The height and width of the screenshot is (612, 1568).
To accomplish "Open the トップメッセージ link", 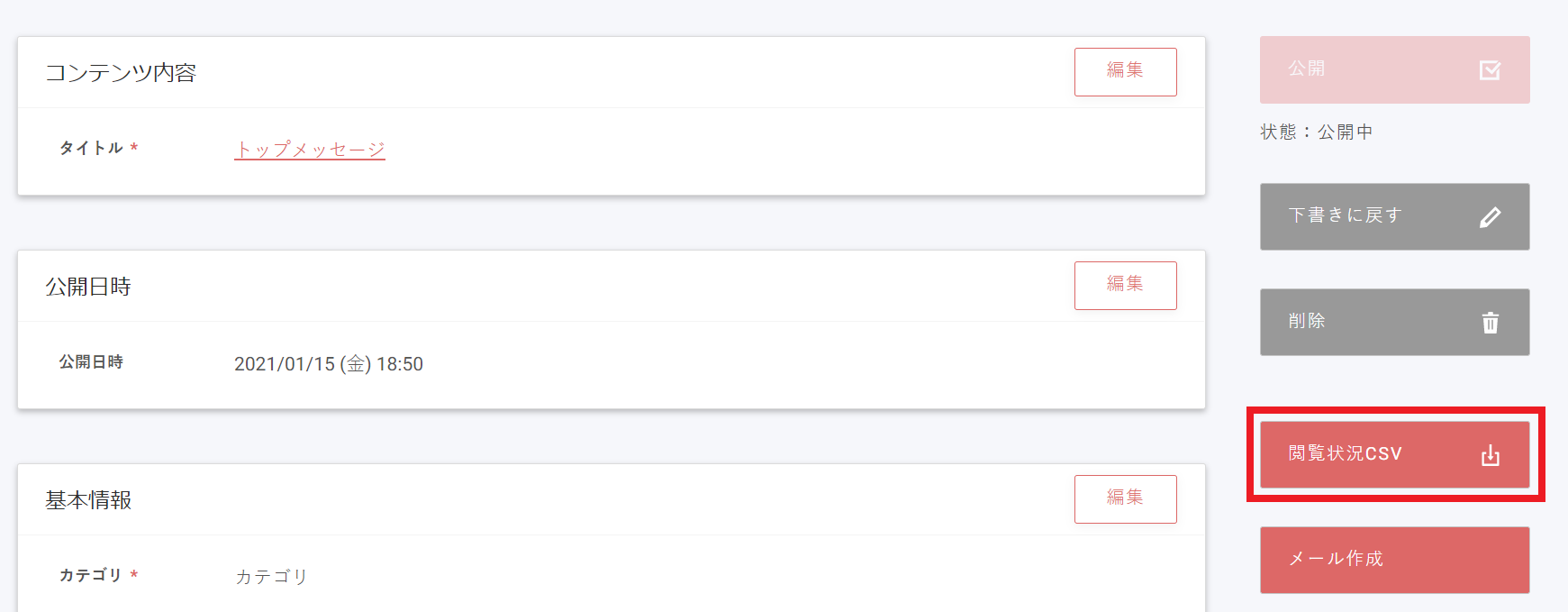I will (x=310, y=149).
